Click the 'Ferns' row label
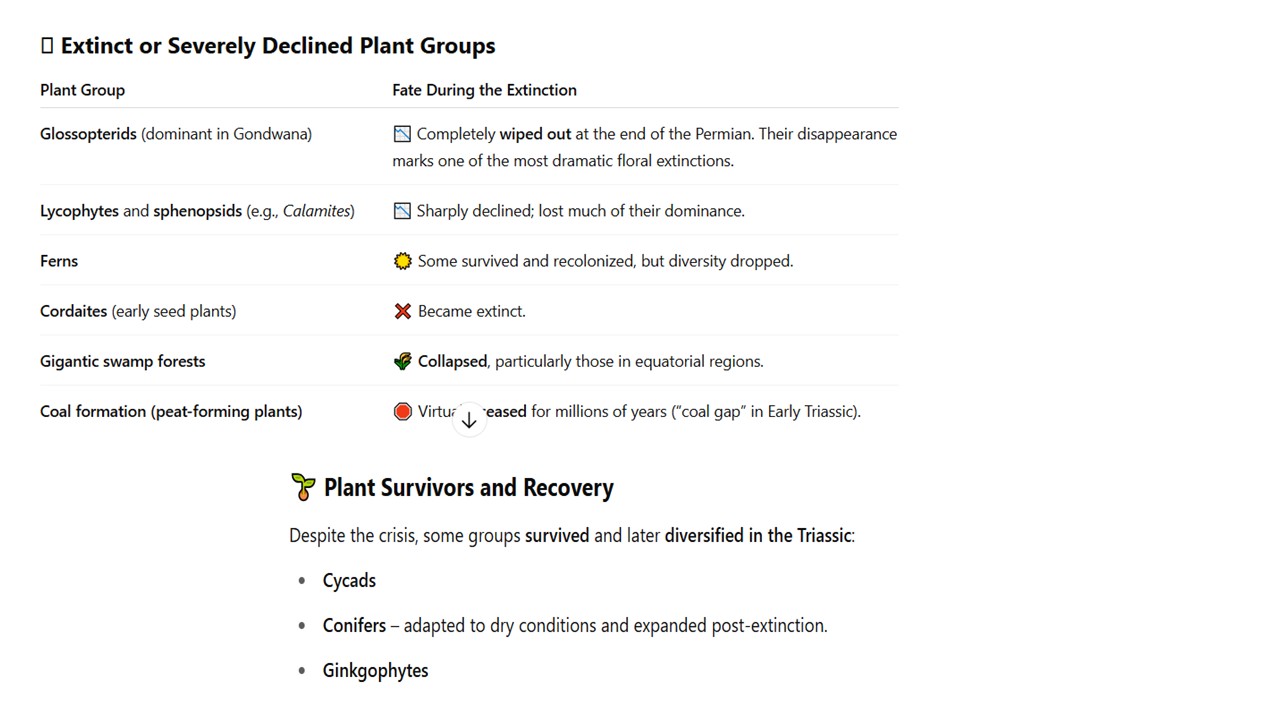1280x720 pixels. pos(59,261)
